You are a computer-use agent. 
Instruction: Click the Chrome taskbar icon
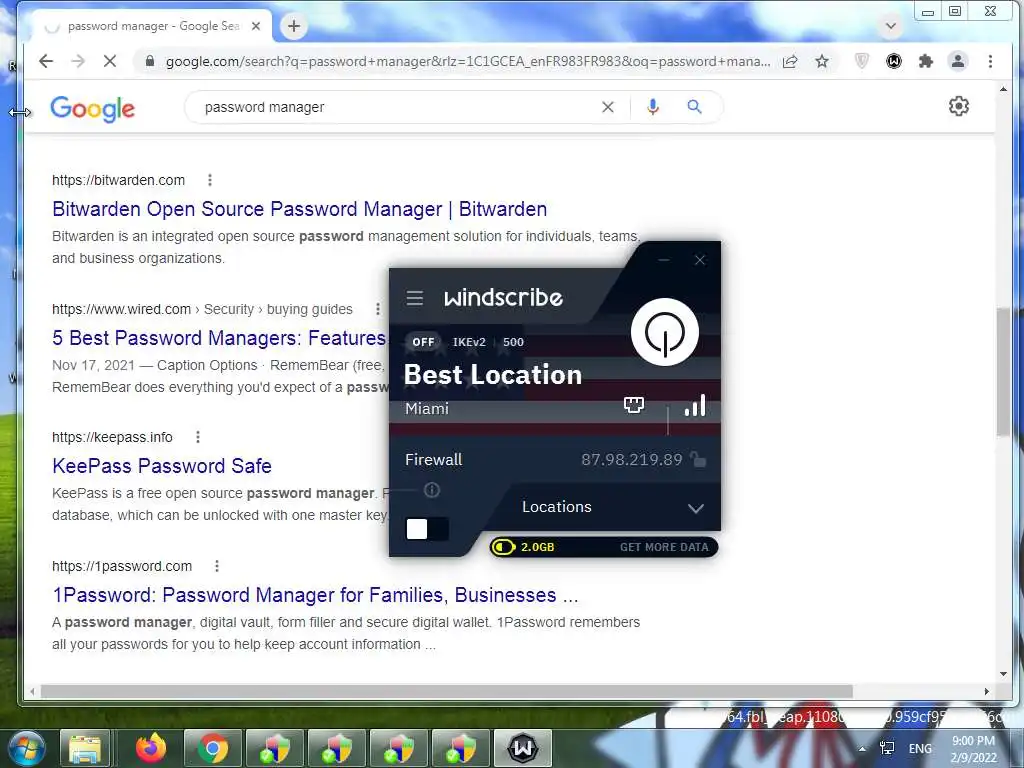point(212,748)
